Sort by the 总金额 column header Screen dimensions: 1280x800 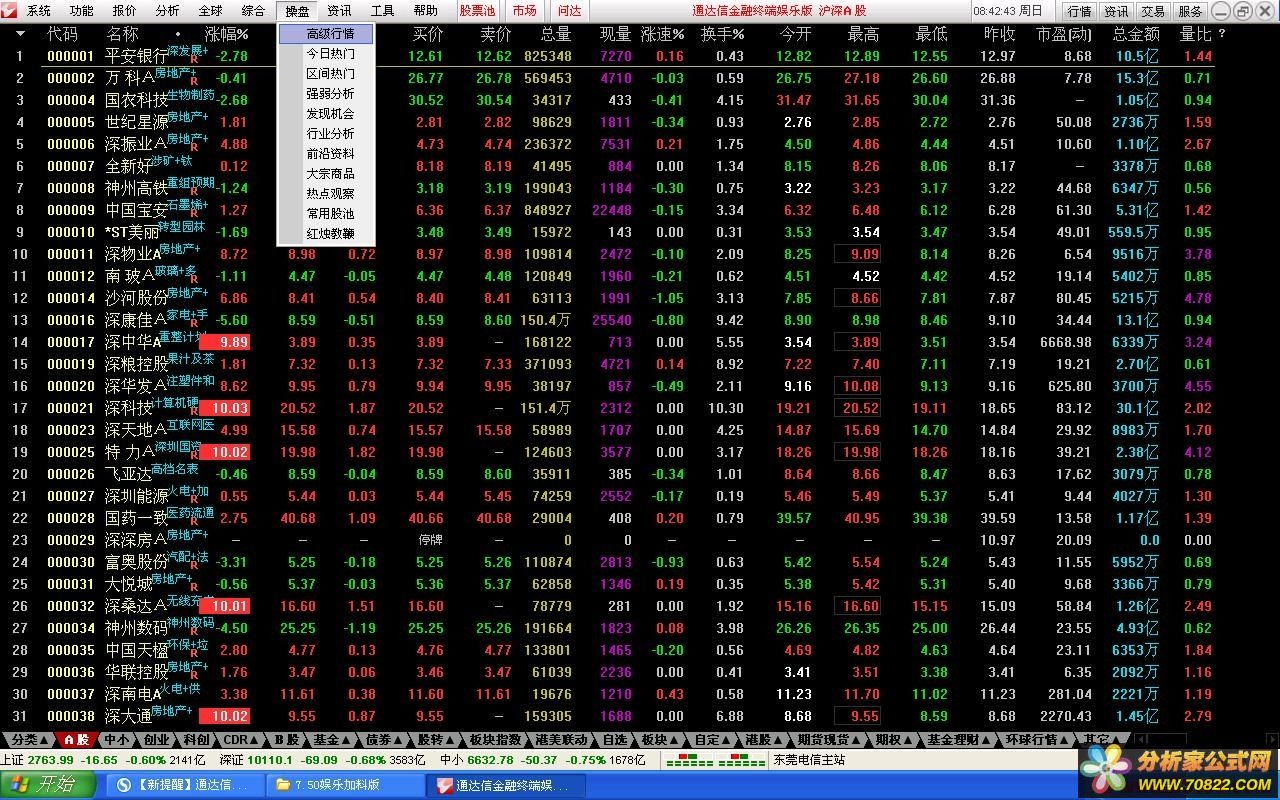(1135, 33)
